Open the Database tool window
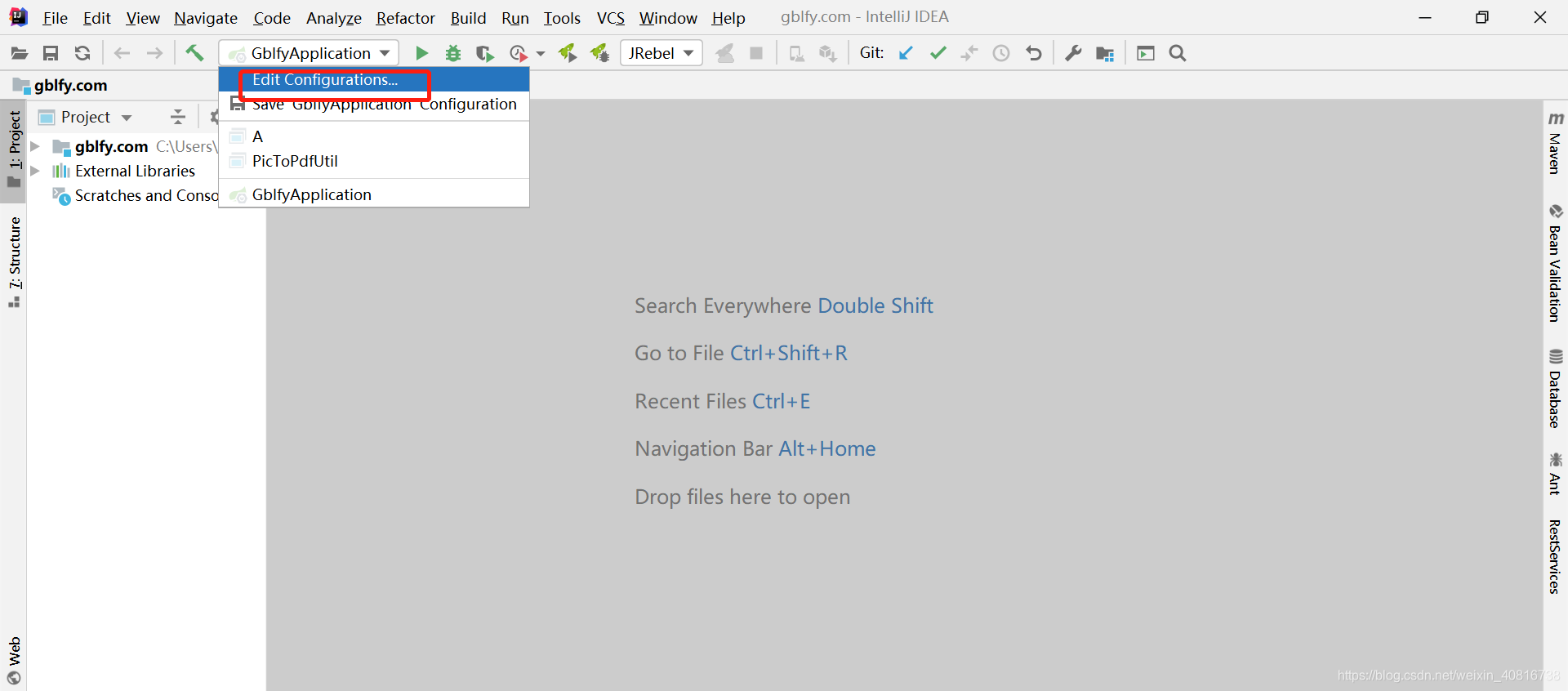 [x=1555, y=389]
